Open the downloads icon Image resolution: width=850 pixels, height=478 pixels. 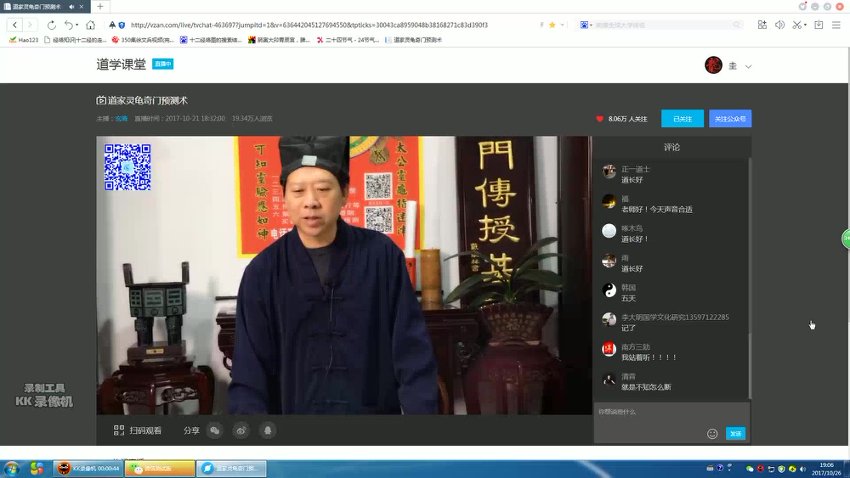(819, 25)
